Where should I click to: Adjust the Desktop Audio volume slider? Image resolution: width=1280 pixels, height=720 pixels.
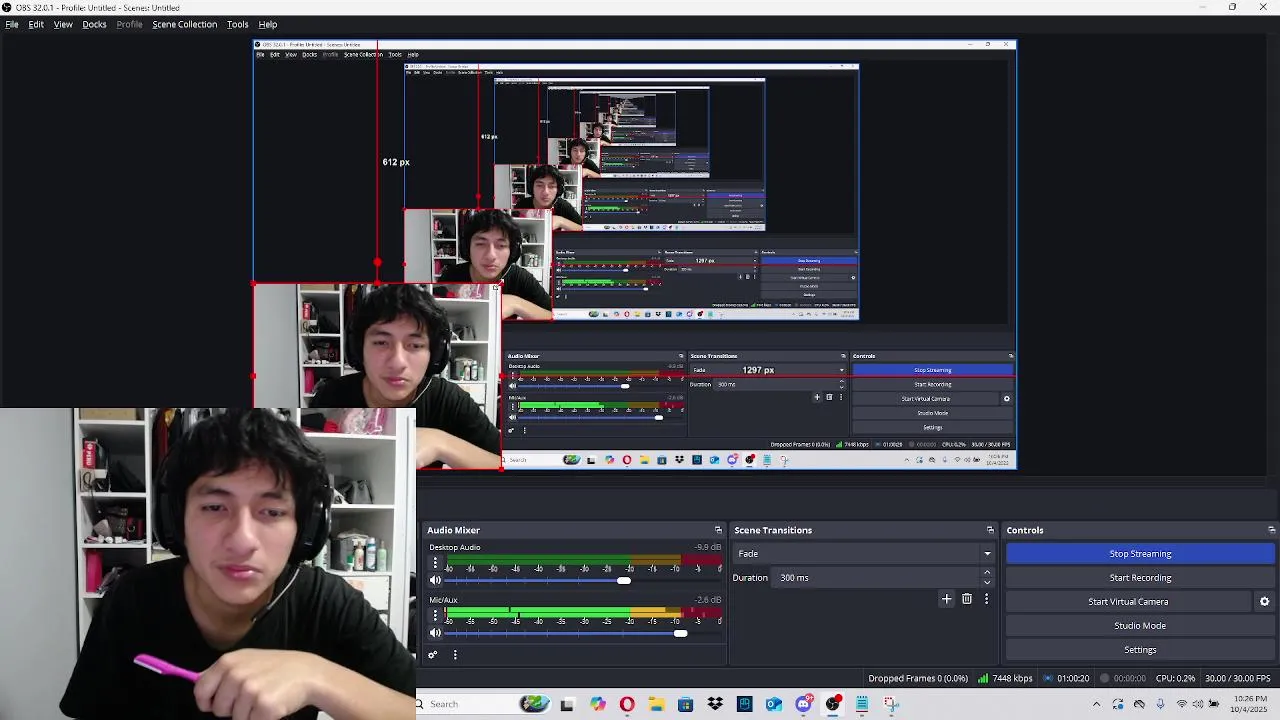pyautogui.click(x=624, y=580)
